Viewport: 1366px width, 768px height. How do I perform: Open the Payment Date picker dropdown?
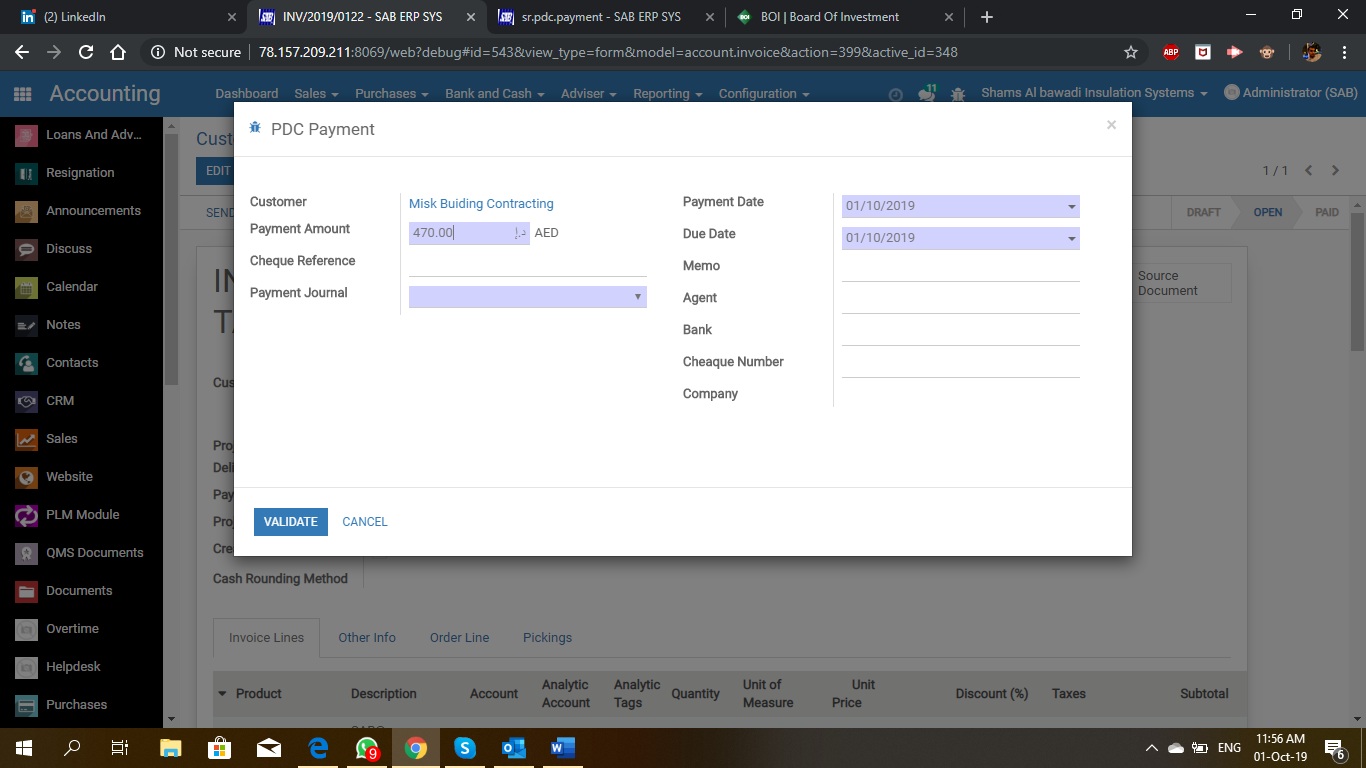1071,207
